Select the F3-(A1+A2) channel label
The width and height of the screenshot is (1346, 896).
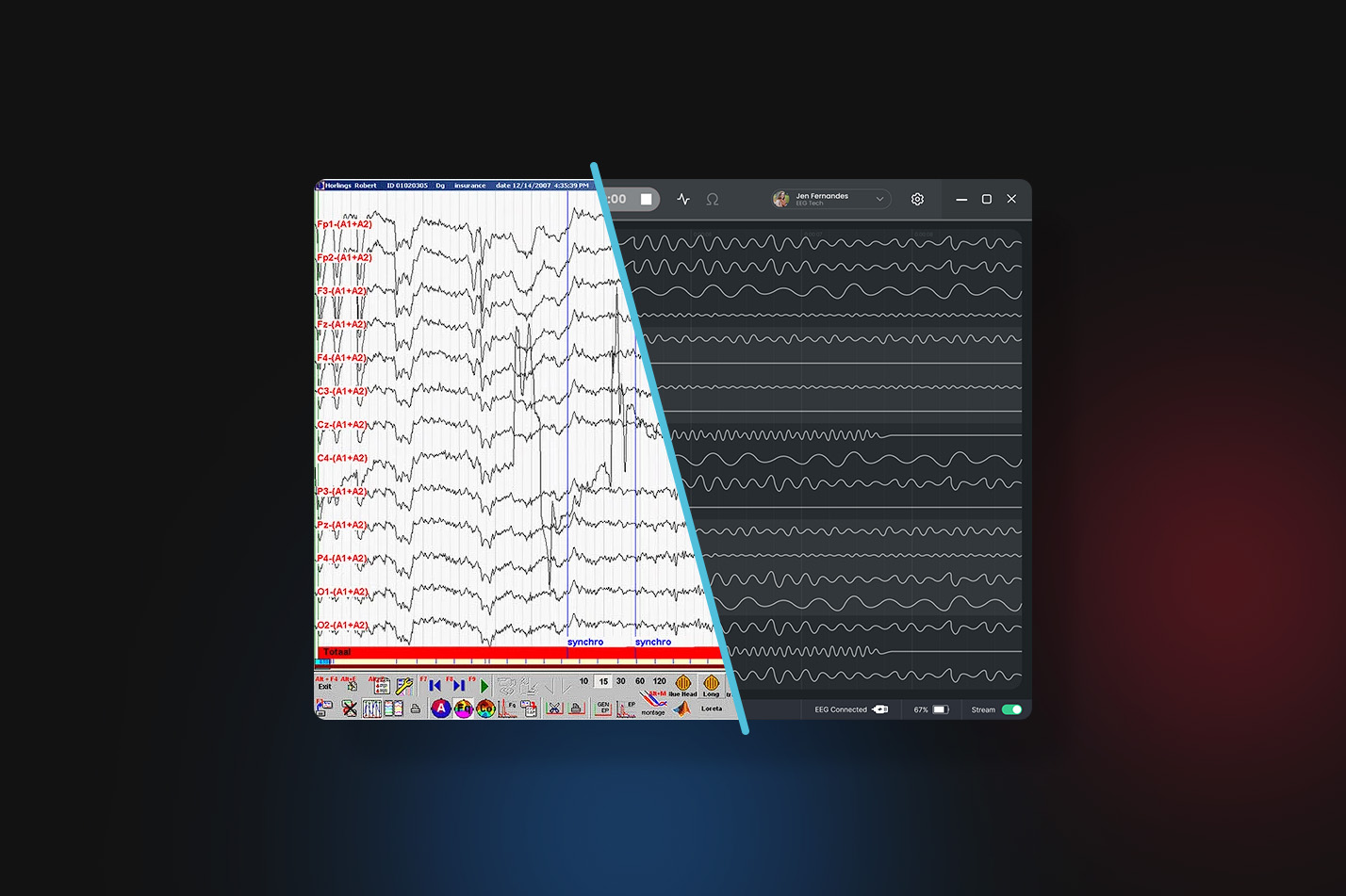point(344,291)
